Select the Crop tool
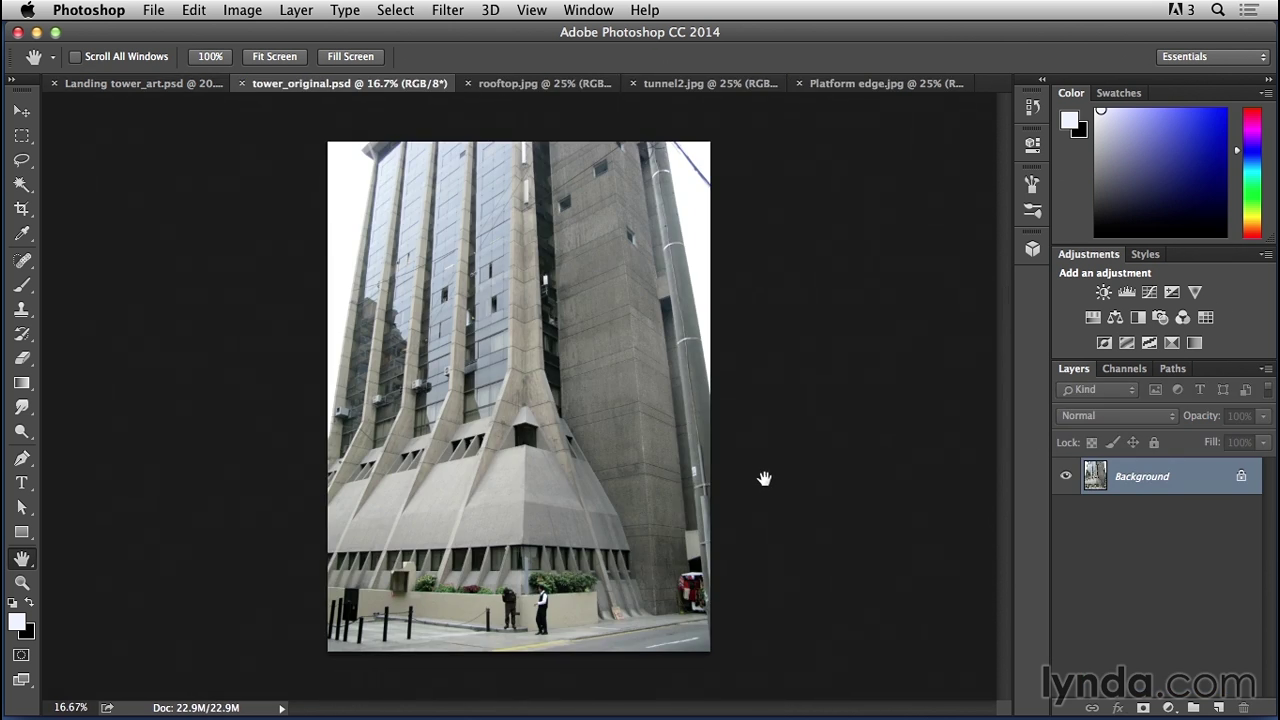The height and width of the screenshot is (720, 1280). (x=22, y=209)
